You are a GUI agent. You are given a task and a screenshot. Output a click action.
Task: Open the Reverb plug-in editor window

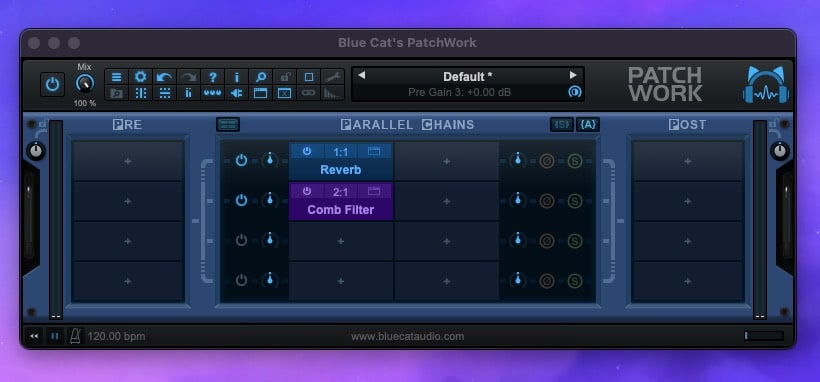point(374,151)
